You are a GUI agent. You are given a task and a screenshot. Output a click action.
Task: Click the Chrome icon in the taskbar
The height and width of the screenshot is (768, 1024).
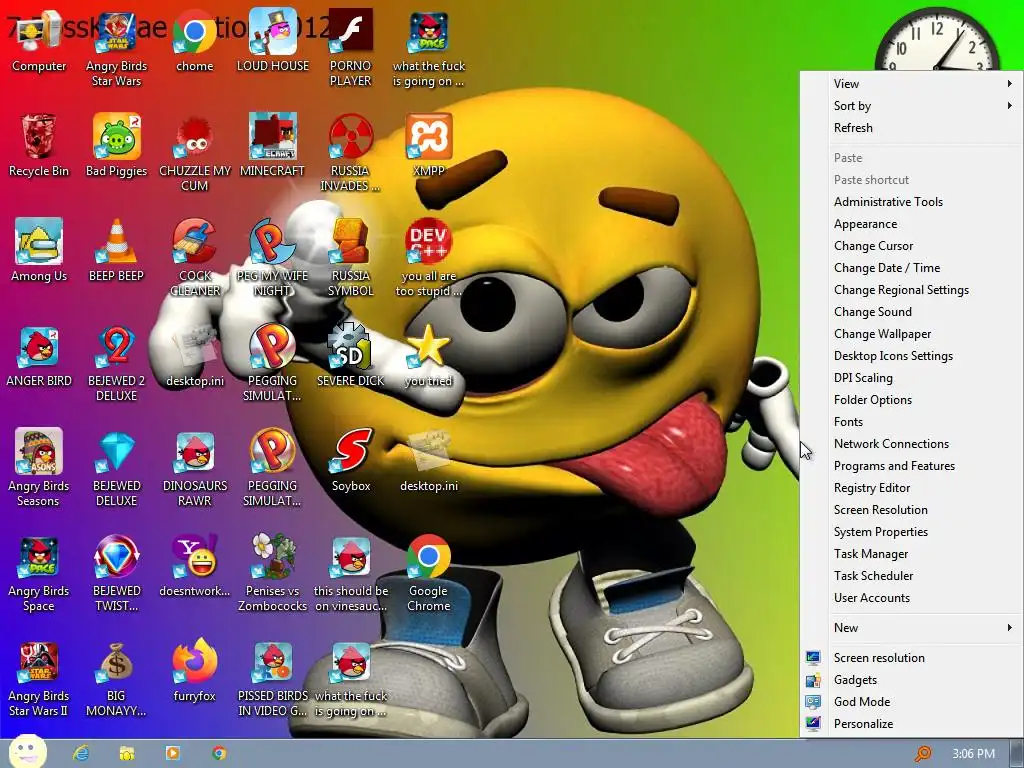tap(219, 753)
